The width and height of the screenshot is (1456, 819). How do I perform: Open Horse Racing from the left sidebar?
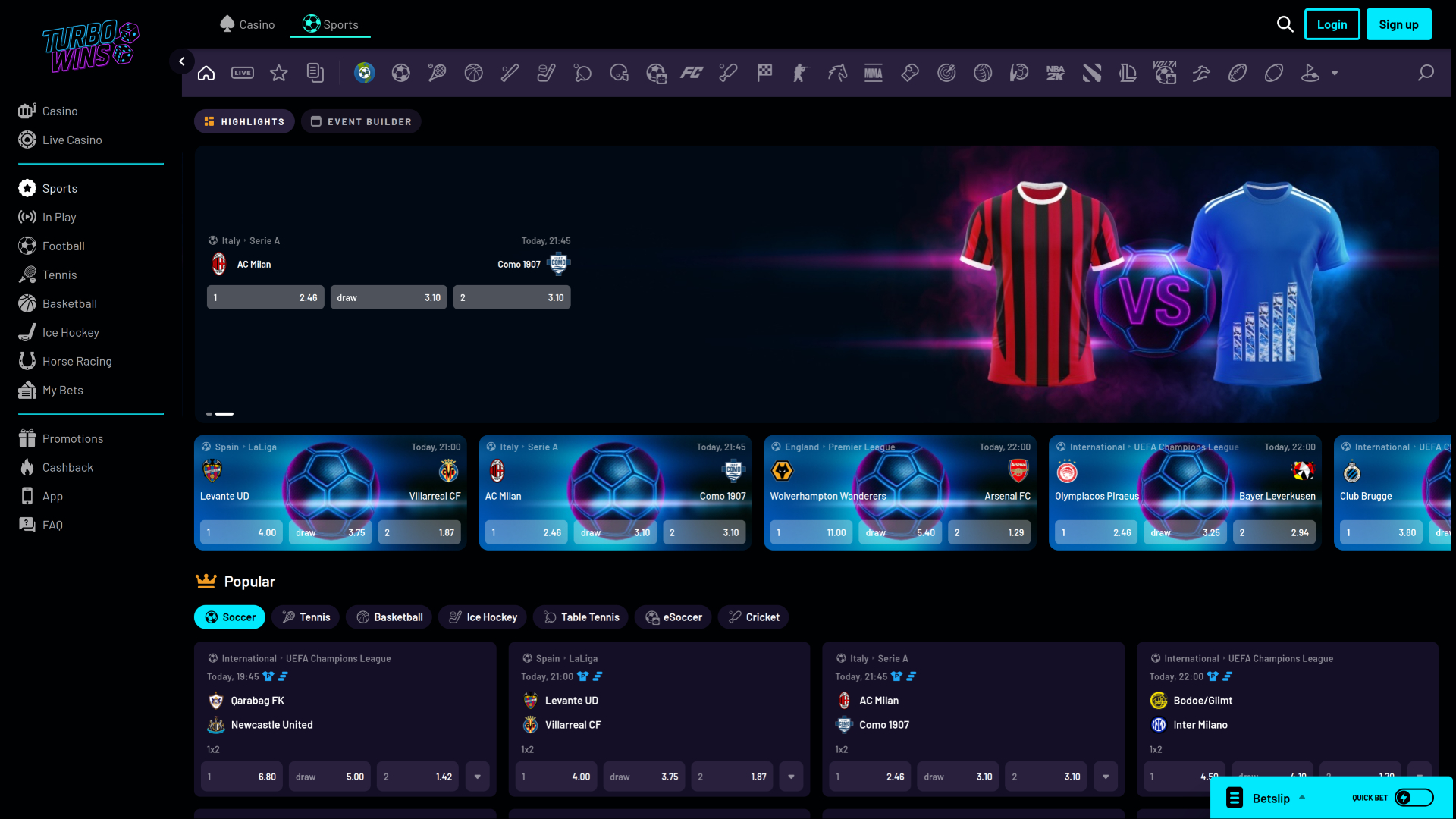77,361
